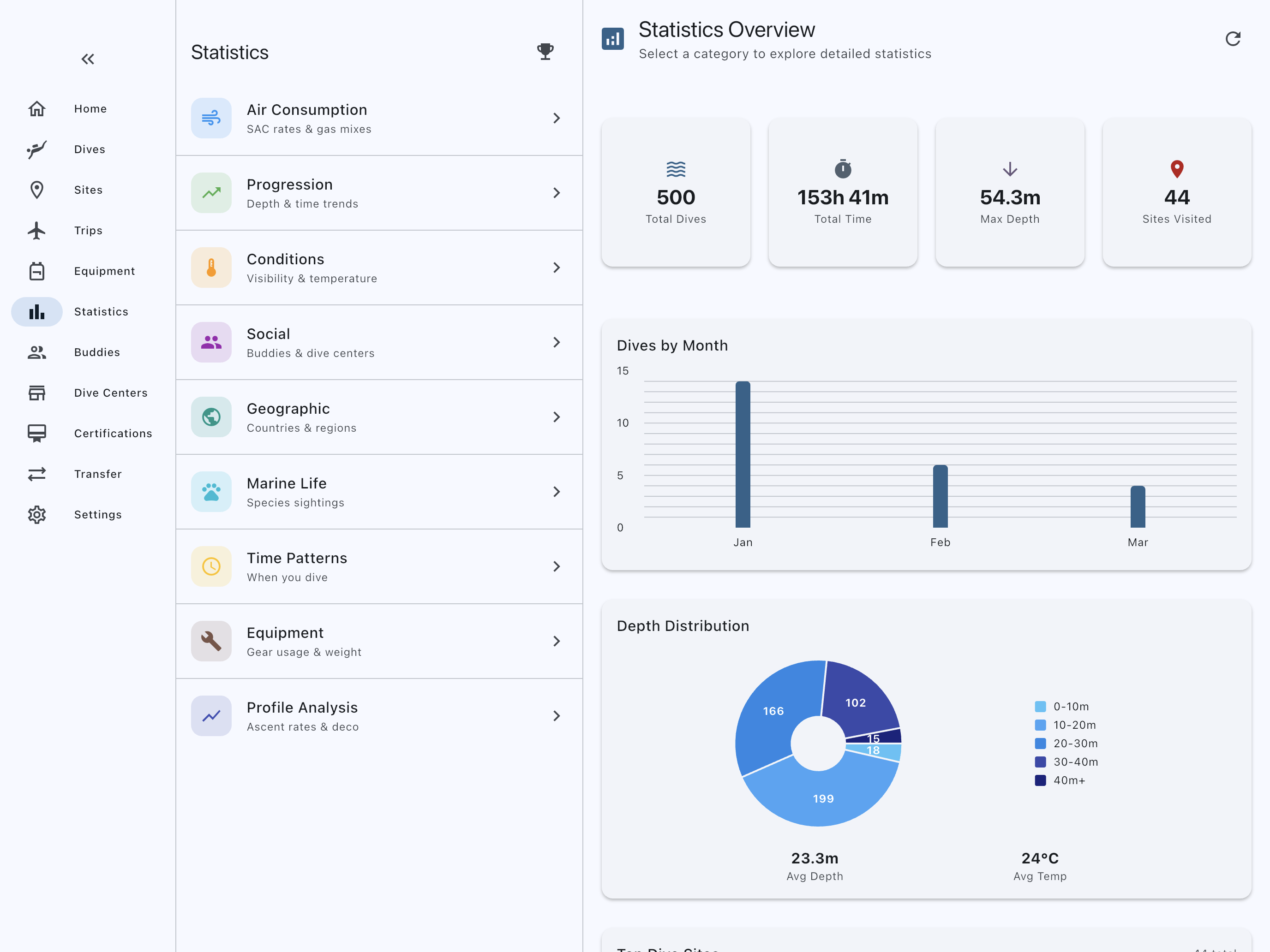This screenshot has width=1270, height=952.
Task: Open the Home icon in sidebar
Action: (x=37, y=108)
